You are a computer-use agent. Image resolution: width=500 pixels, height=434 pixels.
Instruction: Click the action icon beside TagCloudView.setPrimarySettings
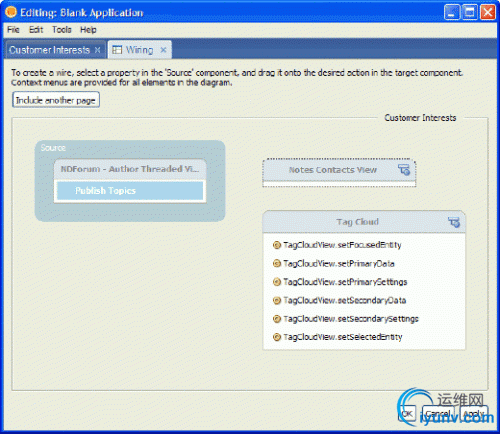coord(277,282)
